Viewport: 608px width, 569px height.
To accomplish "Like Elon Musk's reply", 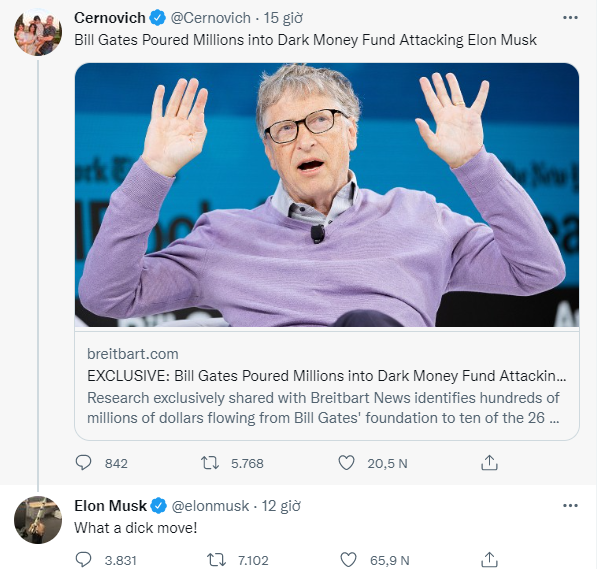I will [x=347, y=560].
